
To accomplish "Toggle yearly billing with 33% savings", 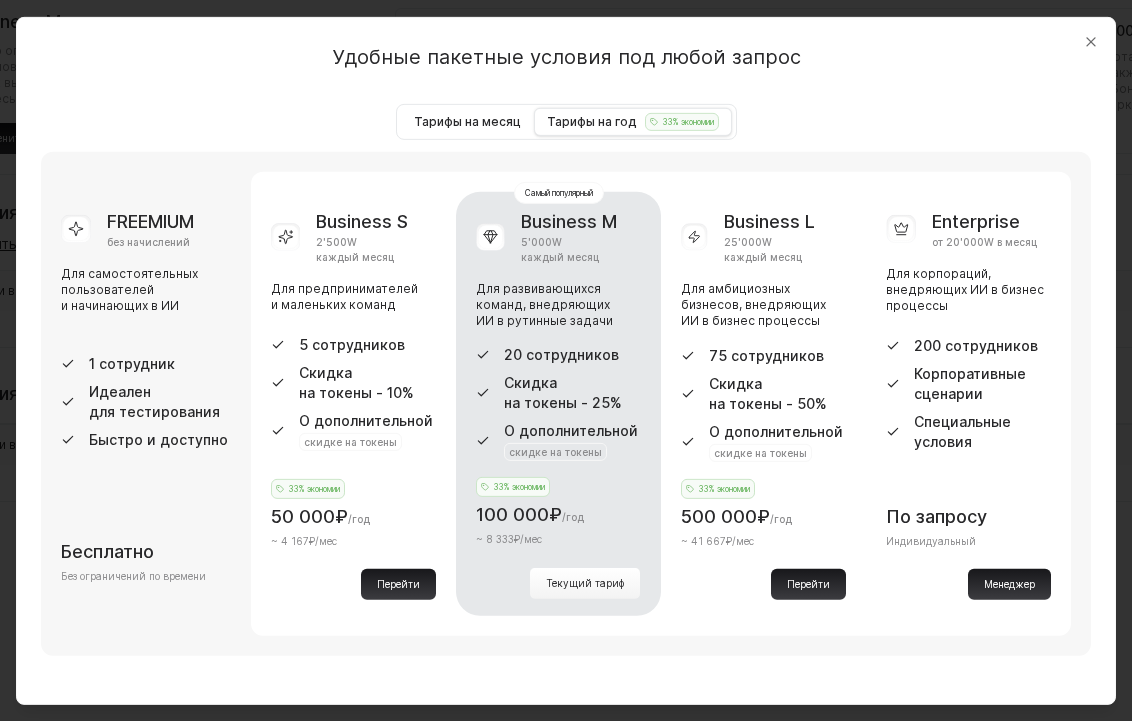I will pos(633,121).
